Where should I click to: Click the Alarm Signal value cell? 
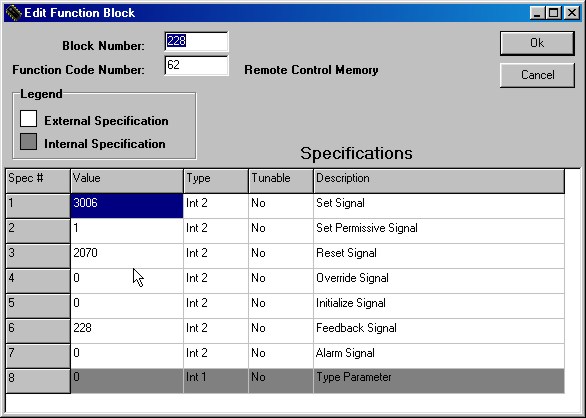(127, 356)
